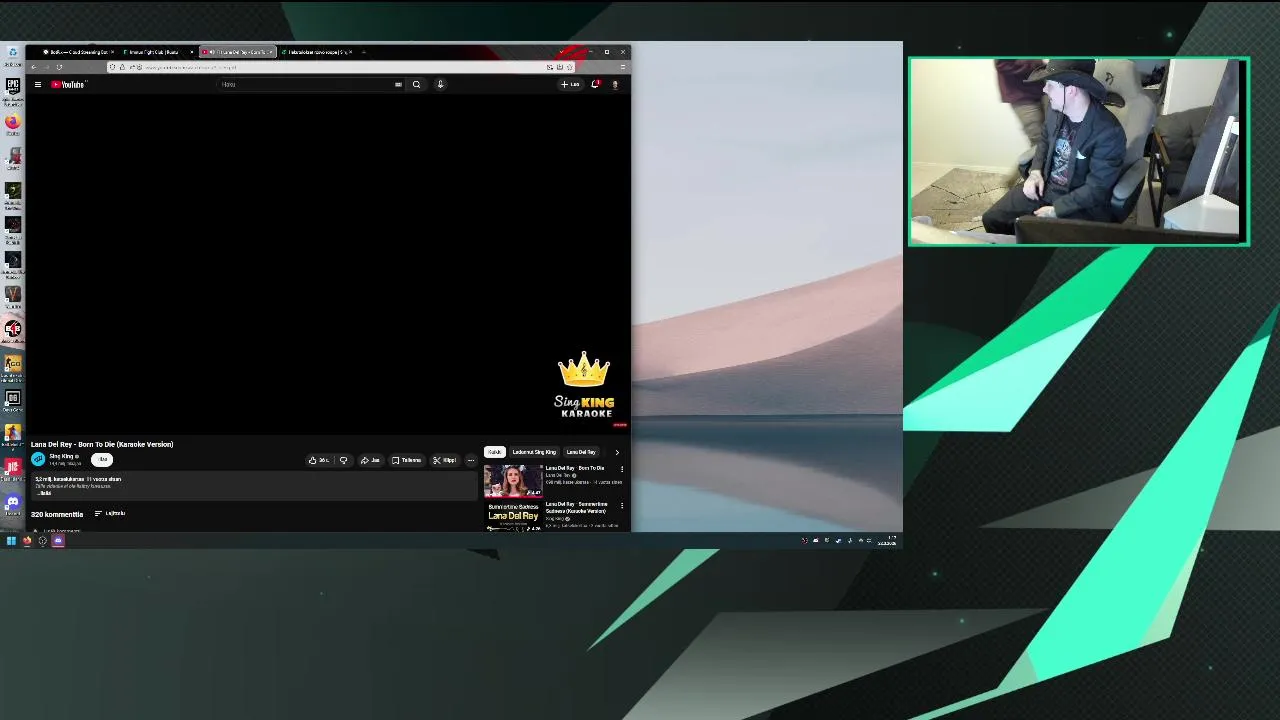Open the YouTube hamburger guide menu
1280x720 pixels.
[x=38, y=85]
